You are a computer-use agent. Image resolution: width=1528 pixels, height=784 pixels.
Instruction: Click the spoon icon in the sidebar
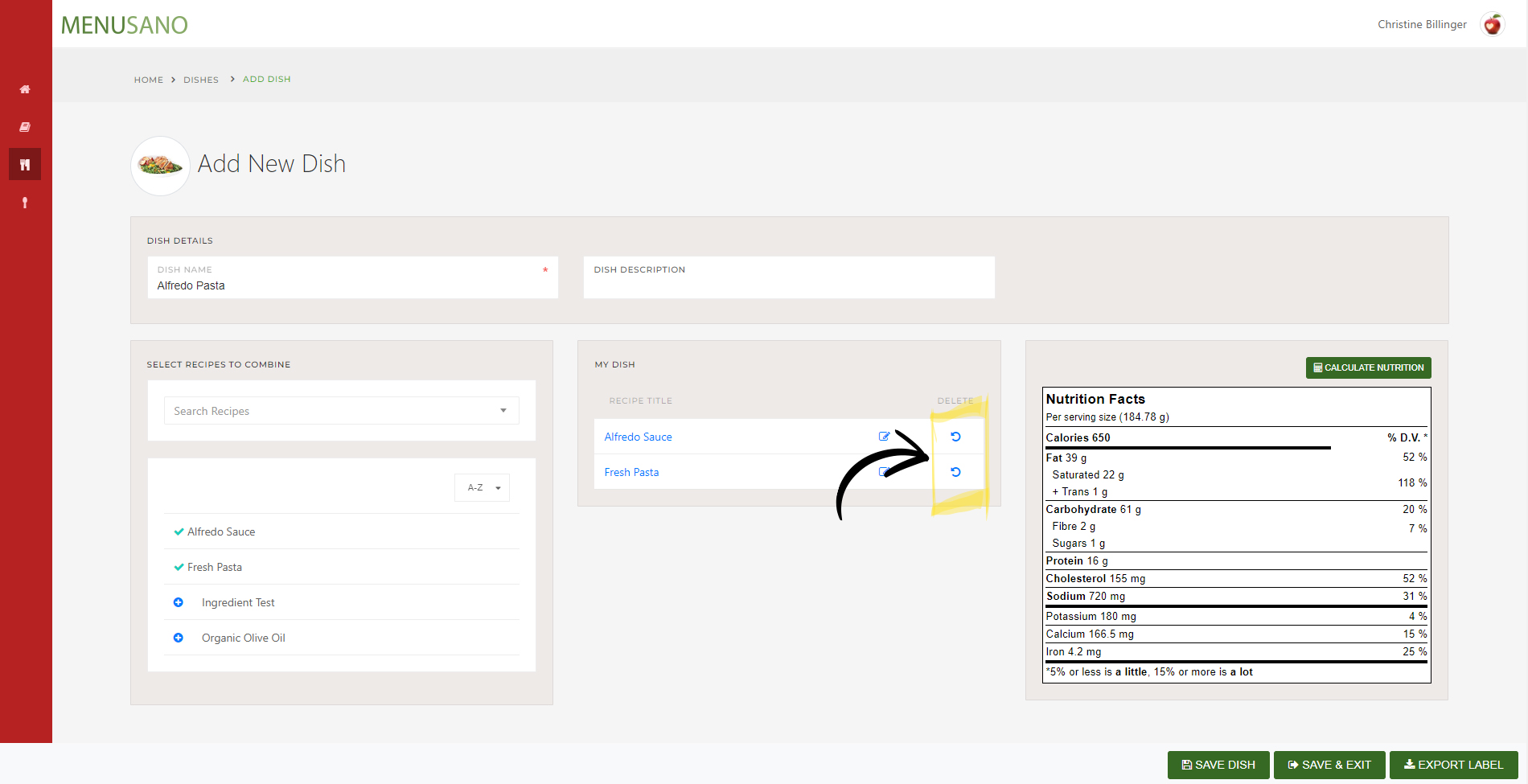[25, 203]
